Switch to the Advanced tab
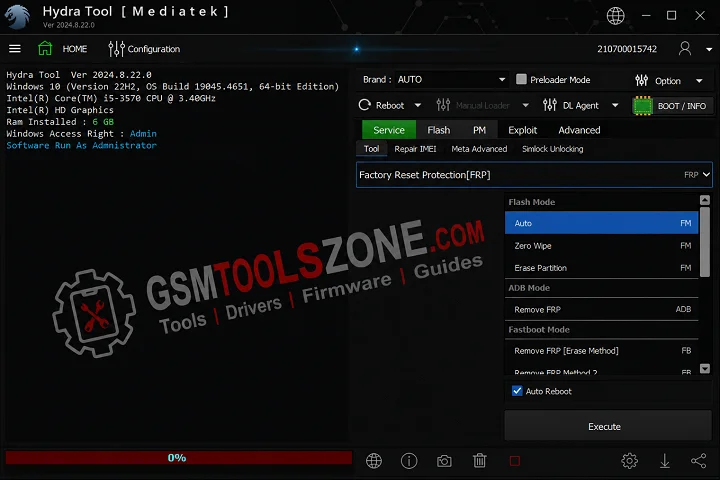Image resolution: width=720 pixels, height=480 pixels. [x=579, y=130]
